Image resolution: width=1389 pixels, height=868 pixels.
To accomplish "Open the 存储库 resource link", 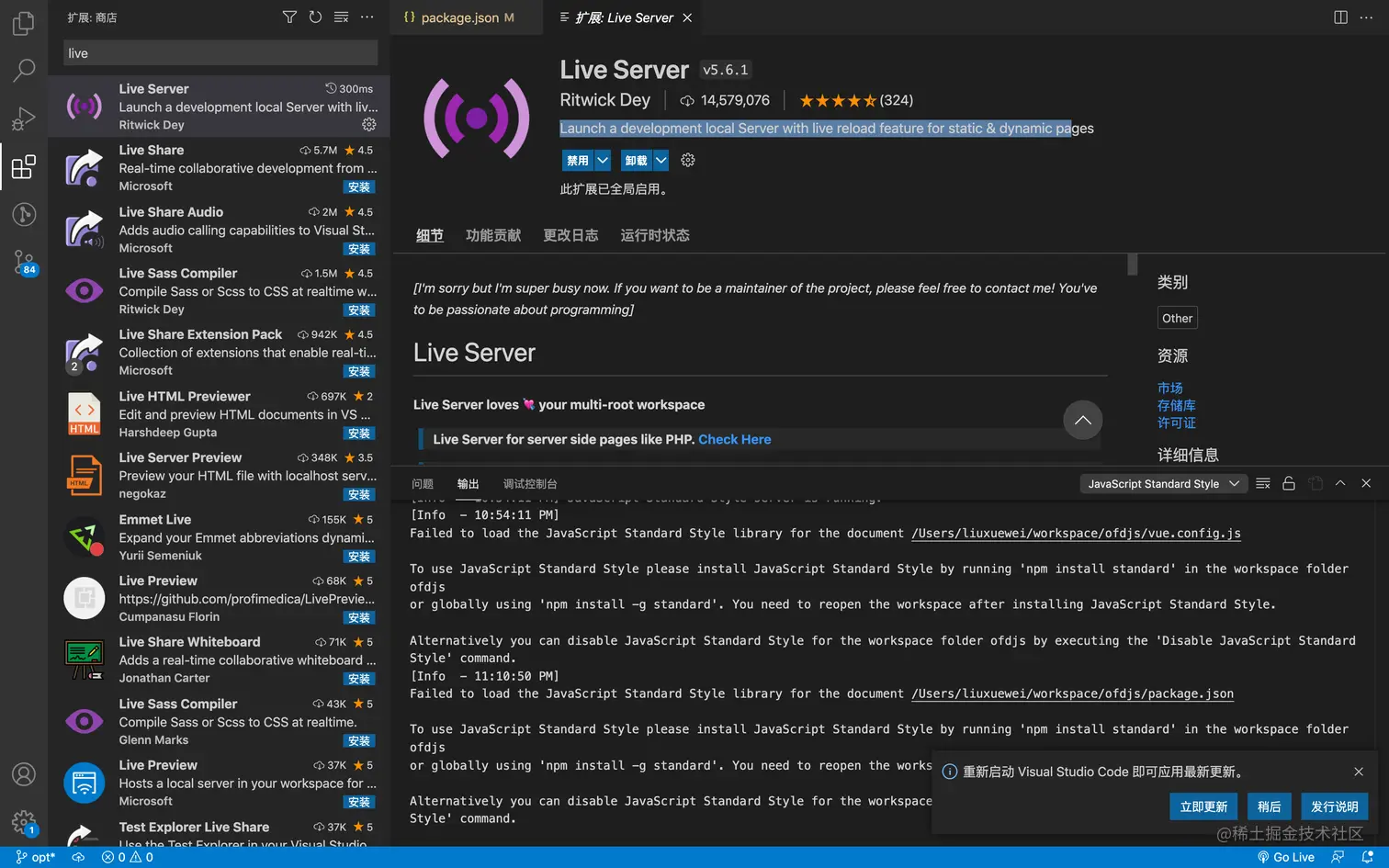I will pyautogui.click(x=1177, y=405).
